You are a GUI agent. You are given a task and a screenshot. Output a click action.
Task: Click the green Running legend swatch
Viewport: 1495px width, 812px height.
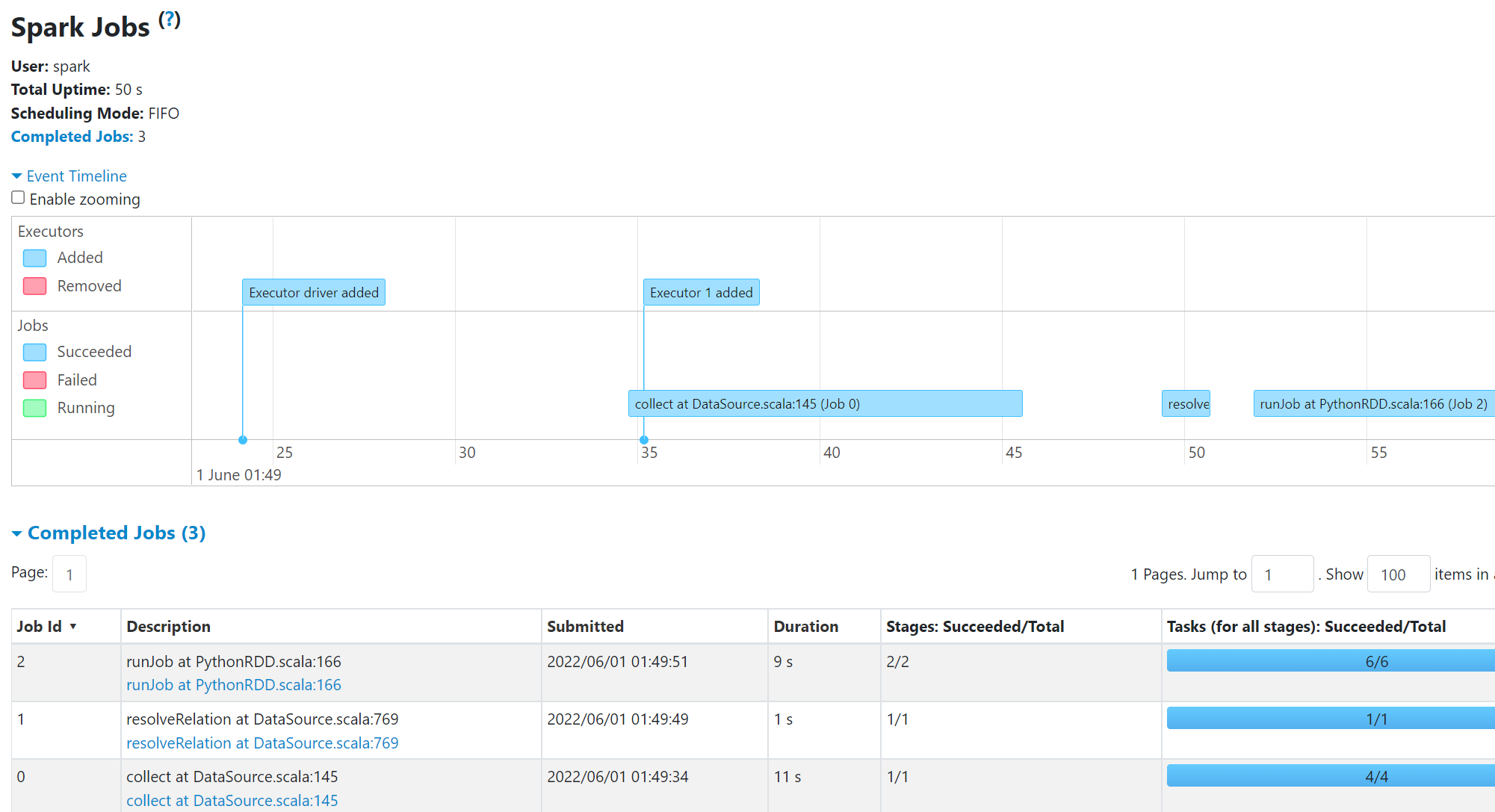(34, 408)
